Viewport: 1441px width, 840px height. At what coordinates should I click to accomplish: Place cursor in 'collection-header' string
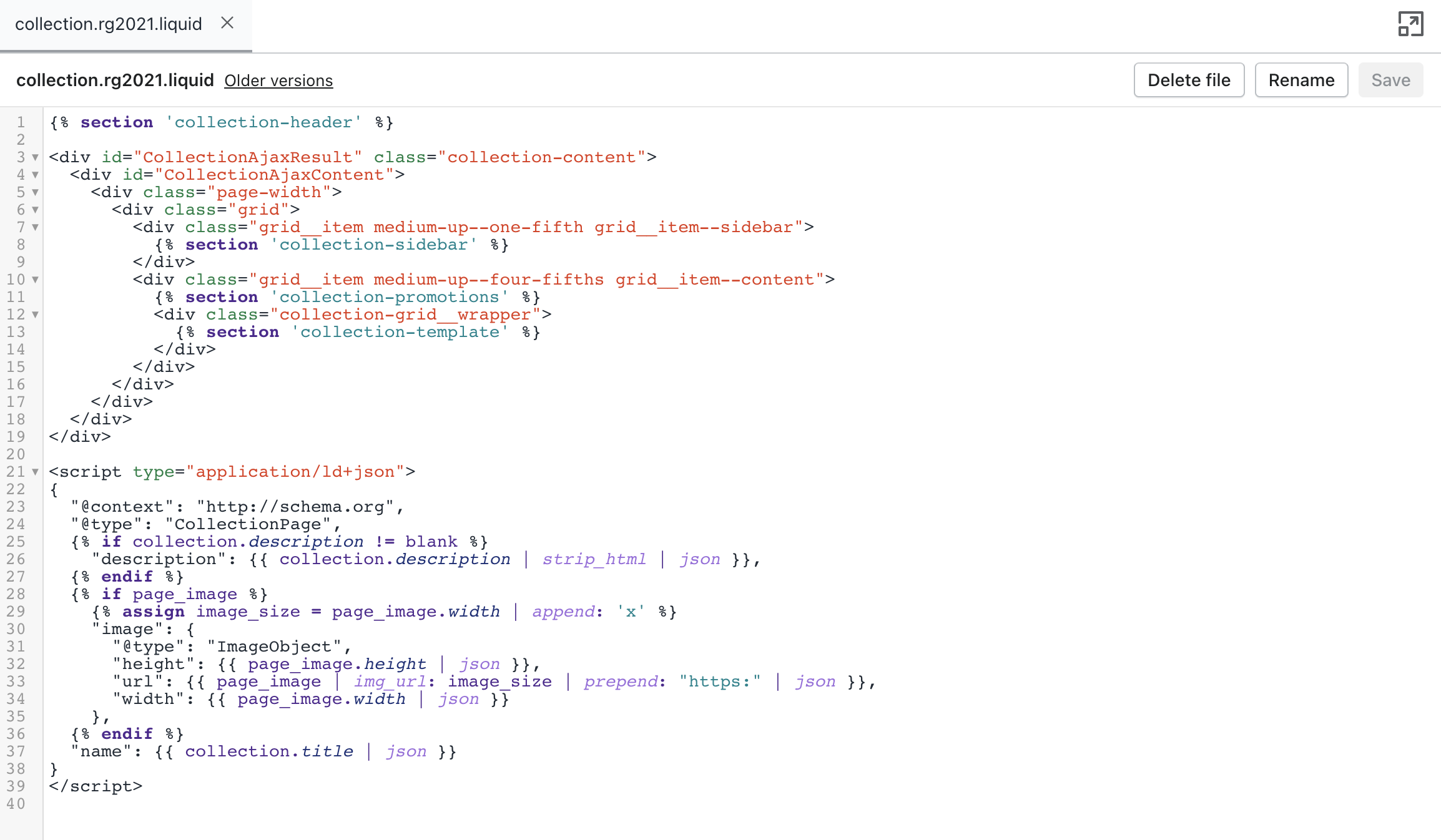pyautogui.click(x=263, y=122)
